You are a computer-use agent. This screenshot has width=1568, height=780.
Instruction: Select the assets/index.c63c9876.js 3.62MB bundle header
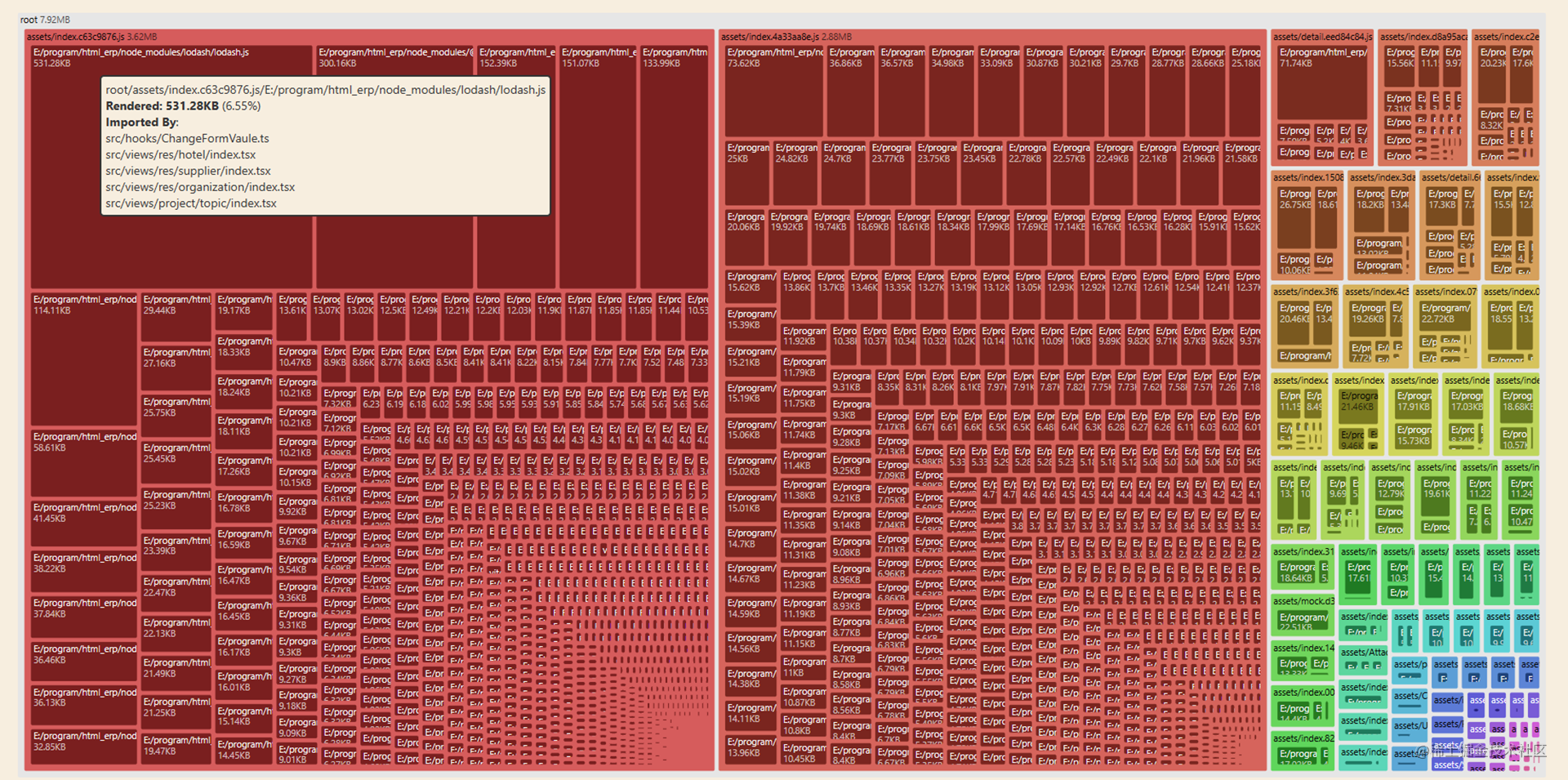(91, 37)
